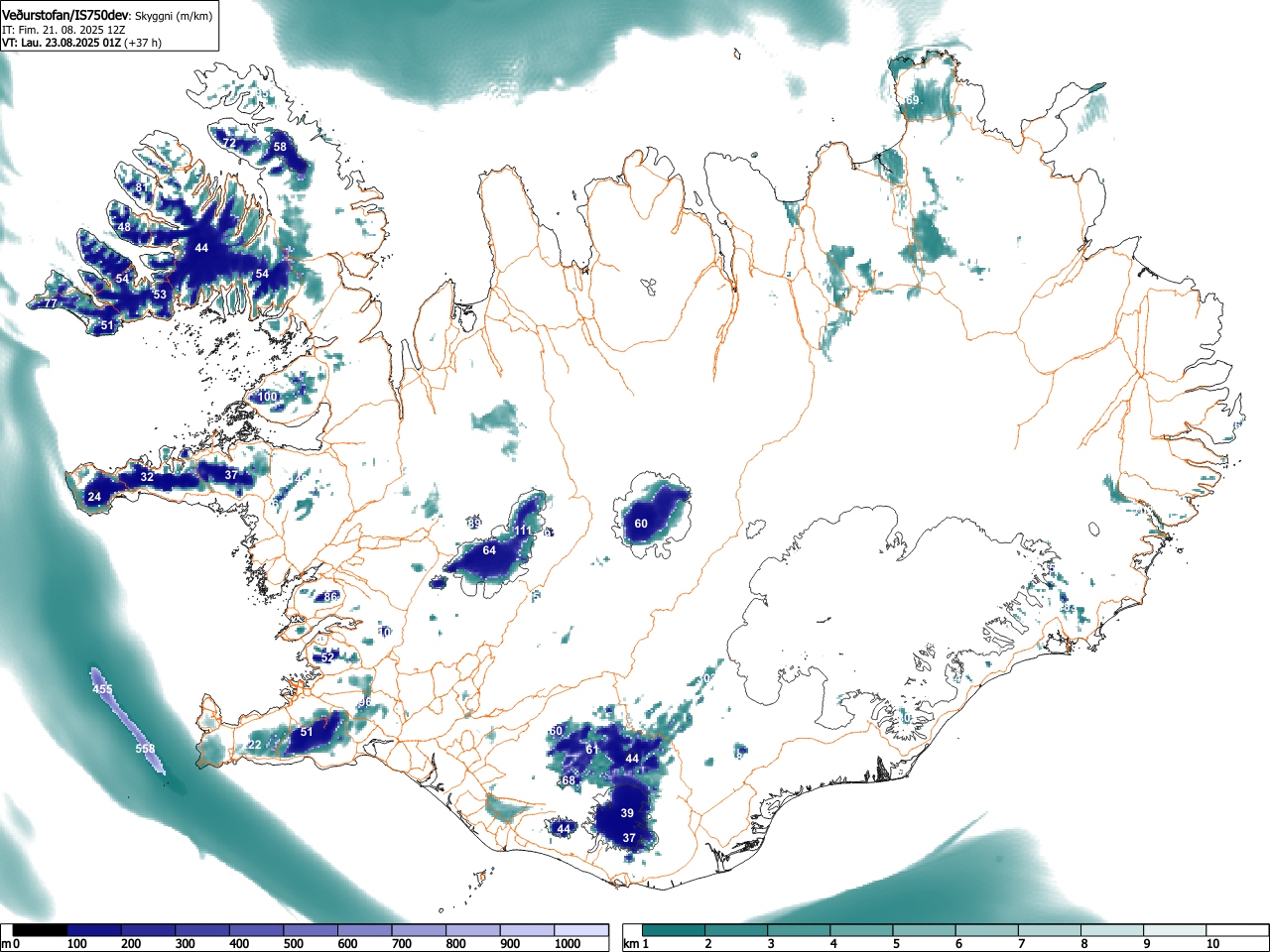Click the "8" tick on the km legend
The height and width of the screenshot is (952, 1270).
click(x=1083, y=943)
